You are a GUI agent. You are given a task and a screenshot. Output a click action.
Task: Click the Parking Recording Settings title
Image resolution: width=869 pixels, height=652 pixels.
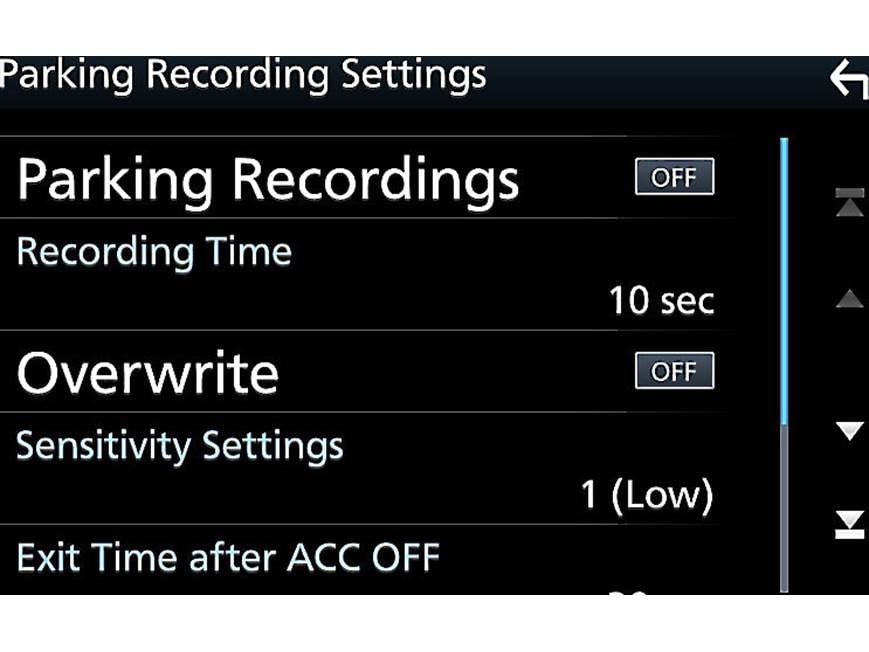(243, 75)
